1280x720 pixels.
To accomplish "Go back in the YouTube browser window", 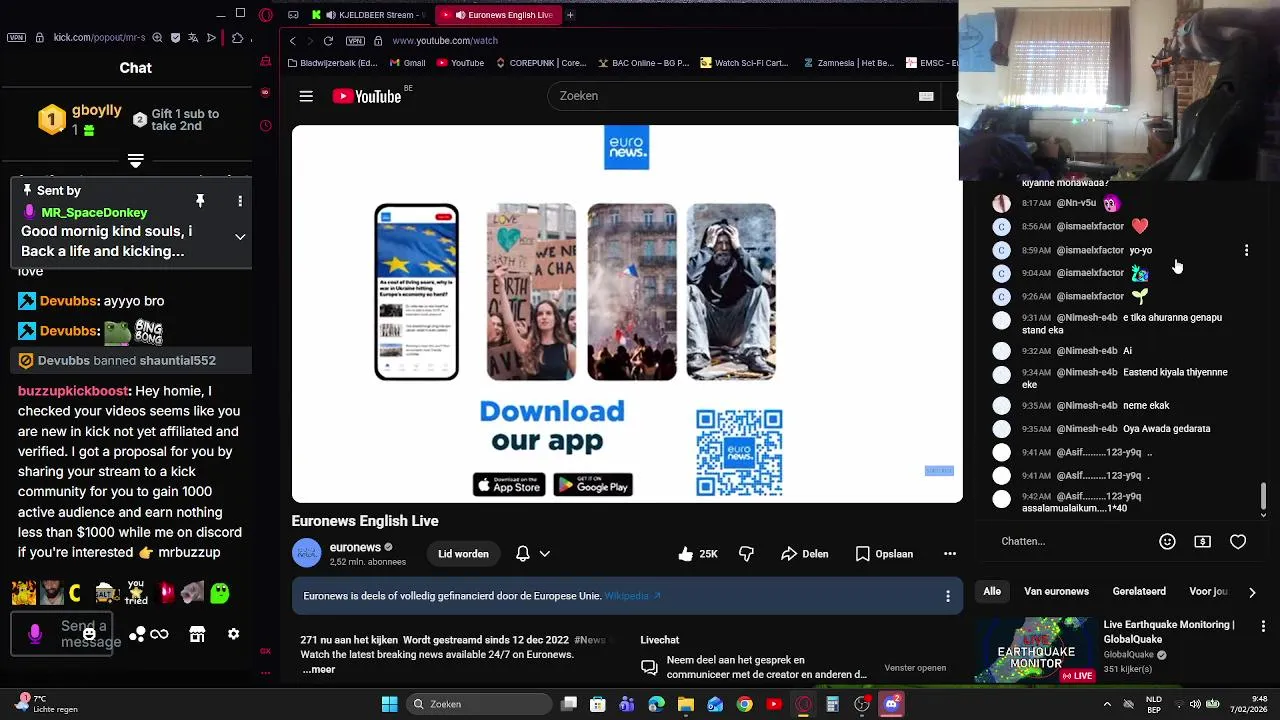I will (292, 41).
